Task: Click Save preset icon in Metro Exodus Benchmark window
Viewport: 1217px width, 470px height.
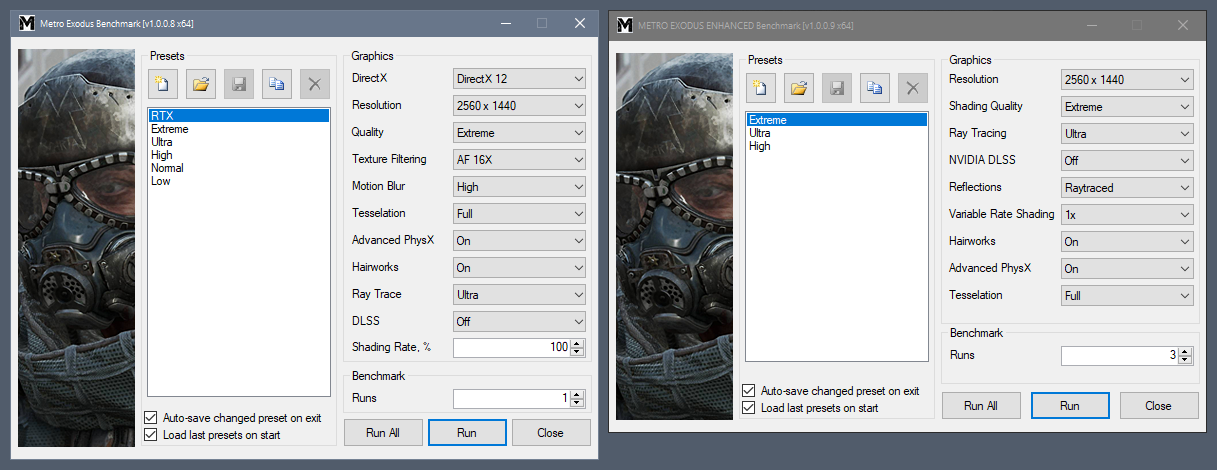Action: (x=239, y=84)
